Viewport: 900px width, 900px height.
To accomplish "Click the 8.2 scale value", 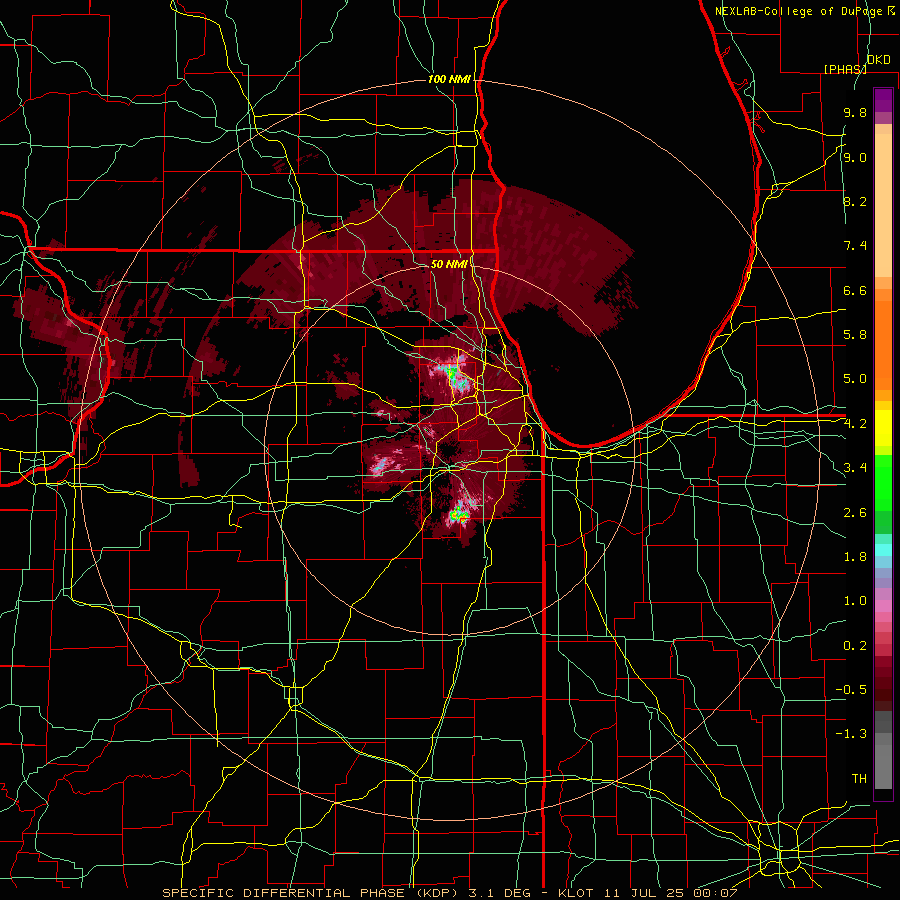I will pos(855,201).
